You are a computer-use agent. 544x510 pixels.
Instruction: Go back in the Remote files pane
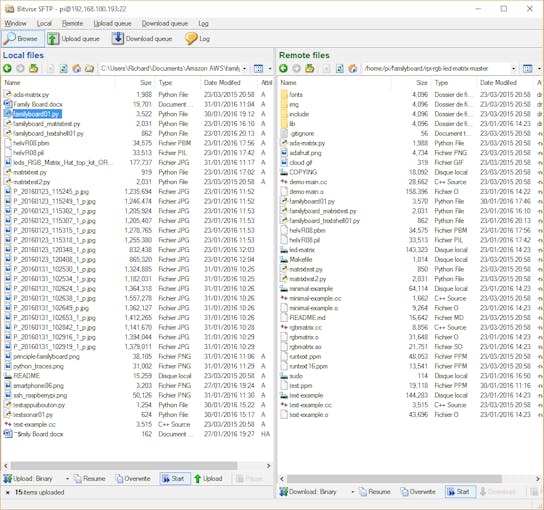coord(283,68)
